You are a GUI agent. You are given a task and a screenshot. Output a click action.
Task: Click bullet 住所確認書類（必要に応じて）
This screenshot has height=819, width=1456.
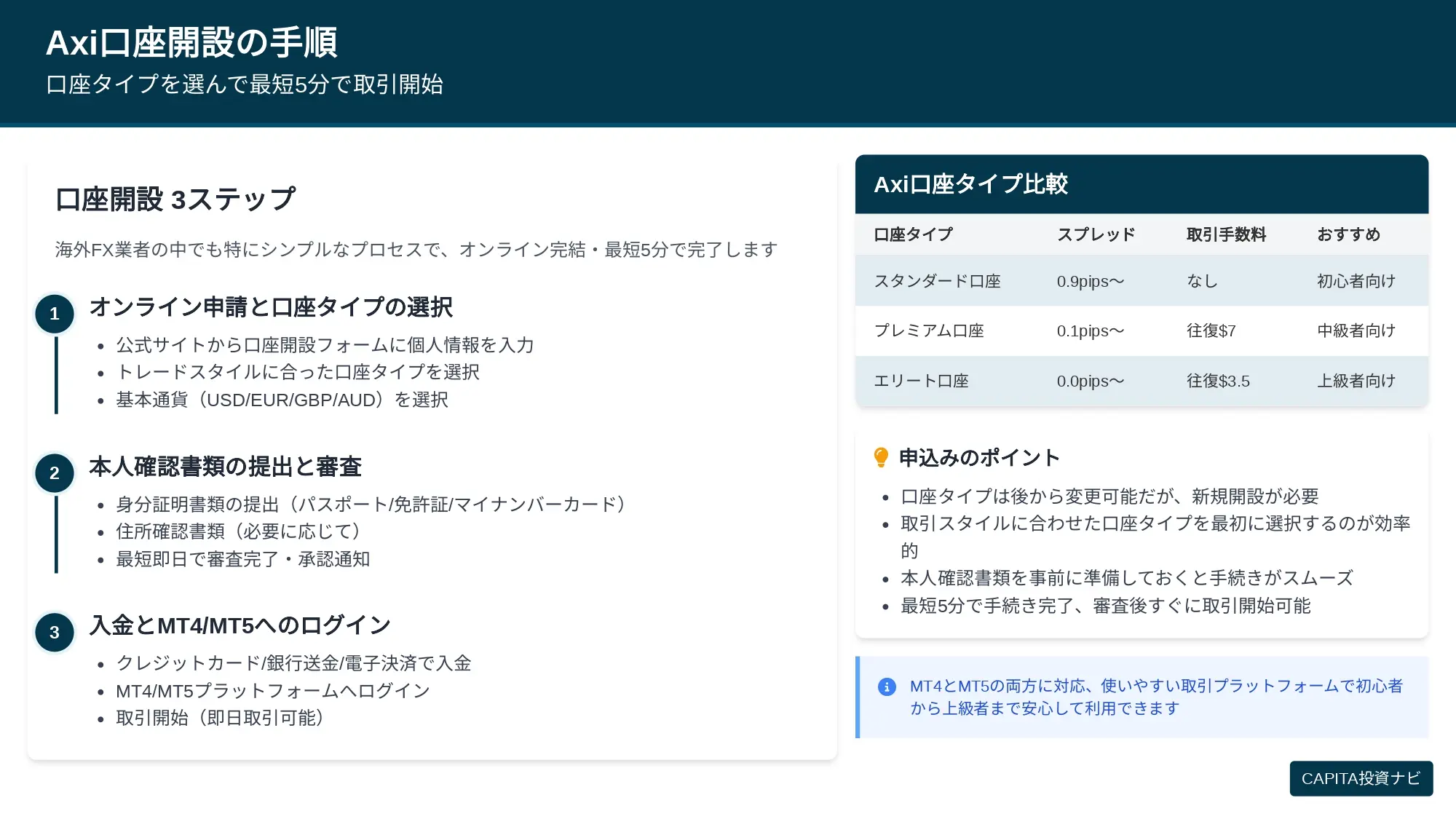click(x=239, y=531)
